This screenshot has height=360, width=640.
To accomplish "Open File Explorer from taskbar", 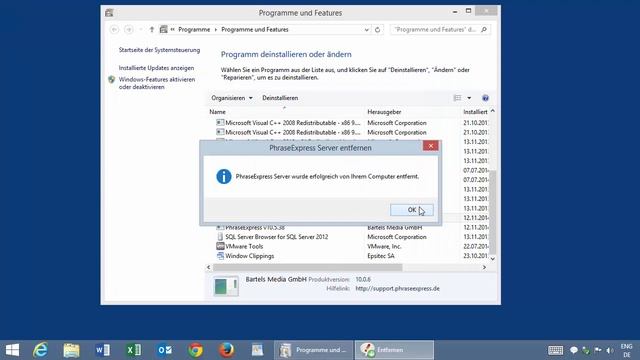I will pyautogui.click(x=71, y=350).
